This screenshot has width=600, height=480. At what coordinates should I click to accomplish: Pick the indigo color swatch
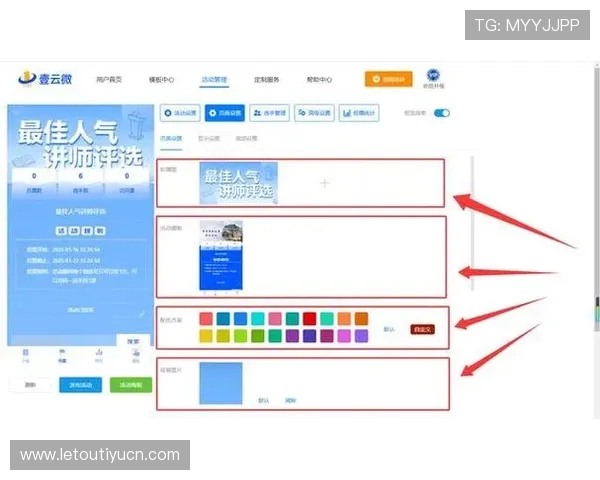coord(310,336)
